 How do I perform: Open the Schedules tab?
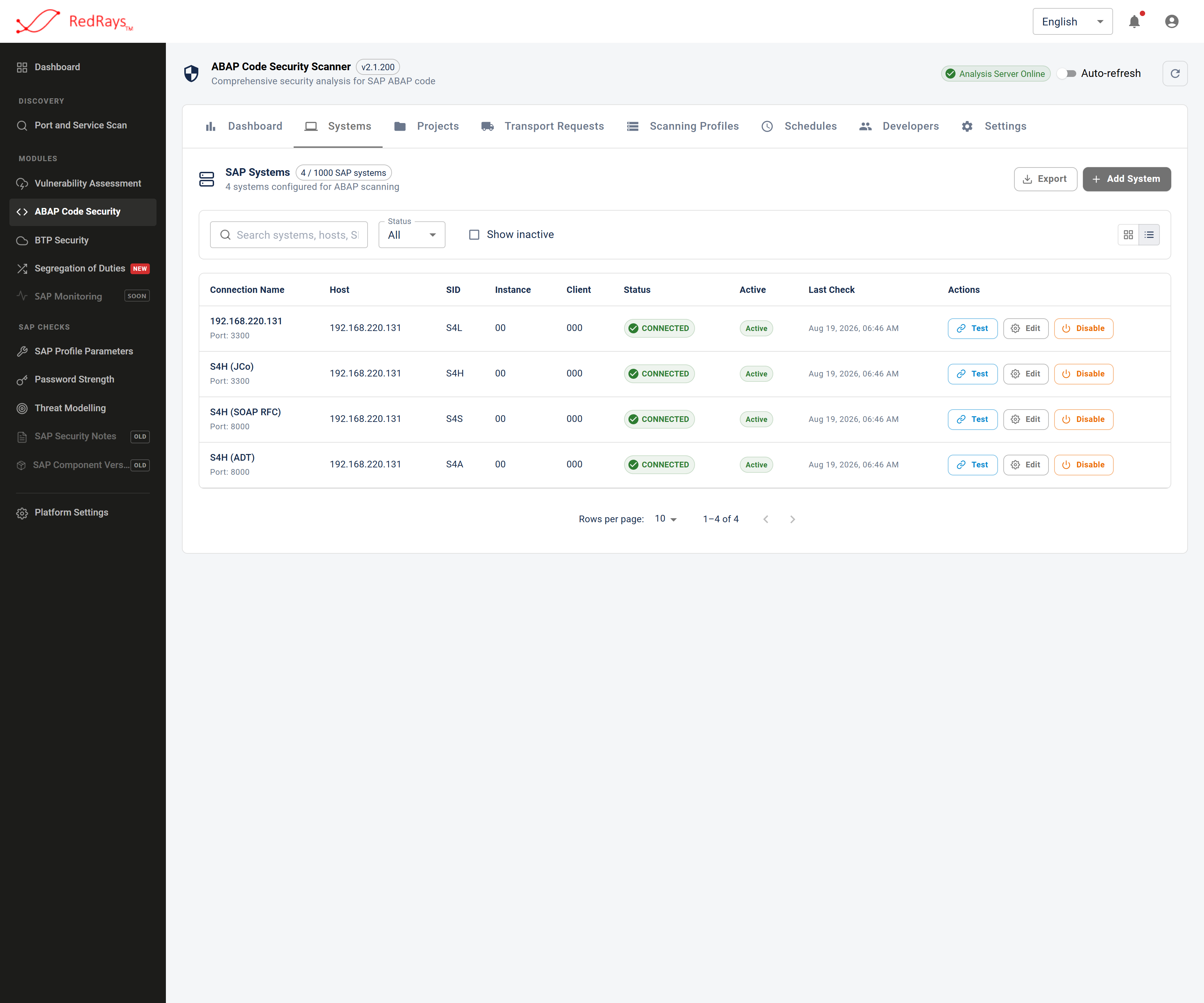coord(799,126)
